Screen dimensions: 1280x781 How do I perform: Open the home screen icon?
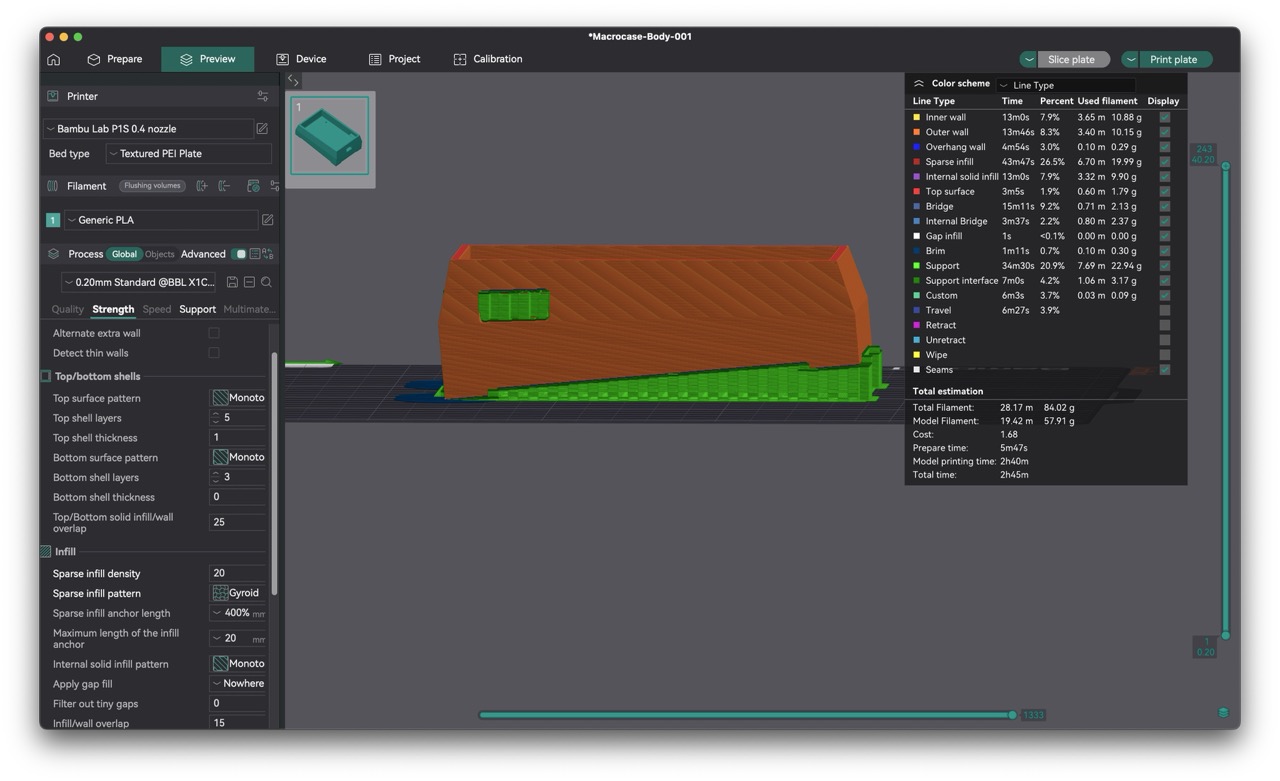[x=54, y=60]
